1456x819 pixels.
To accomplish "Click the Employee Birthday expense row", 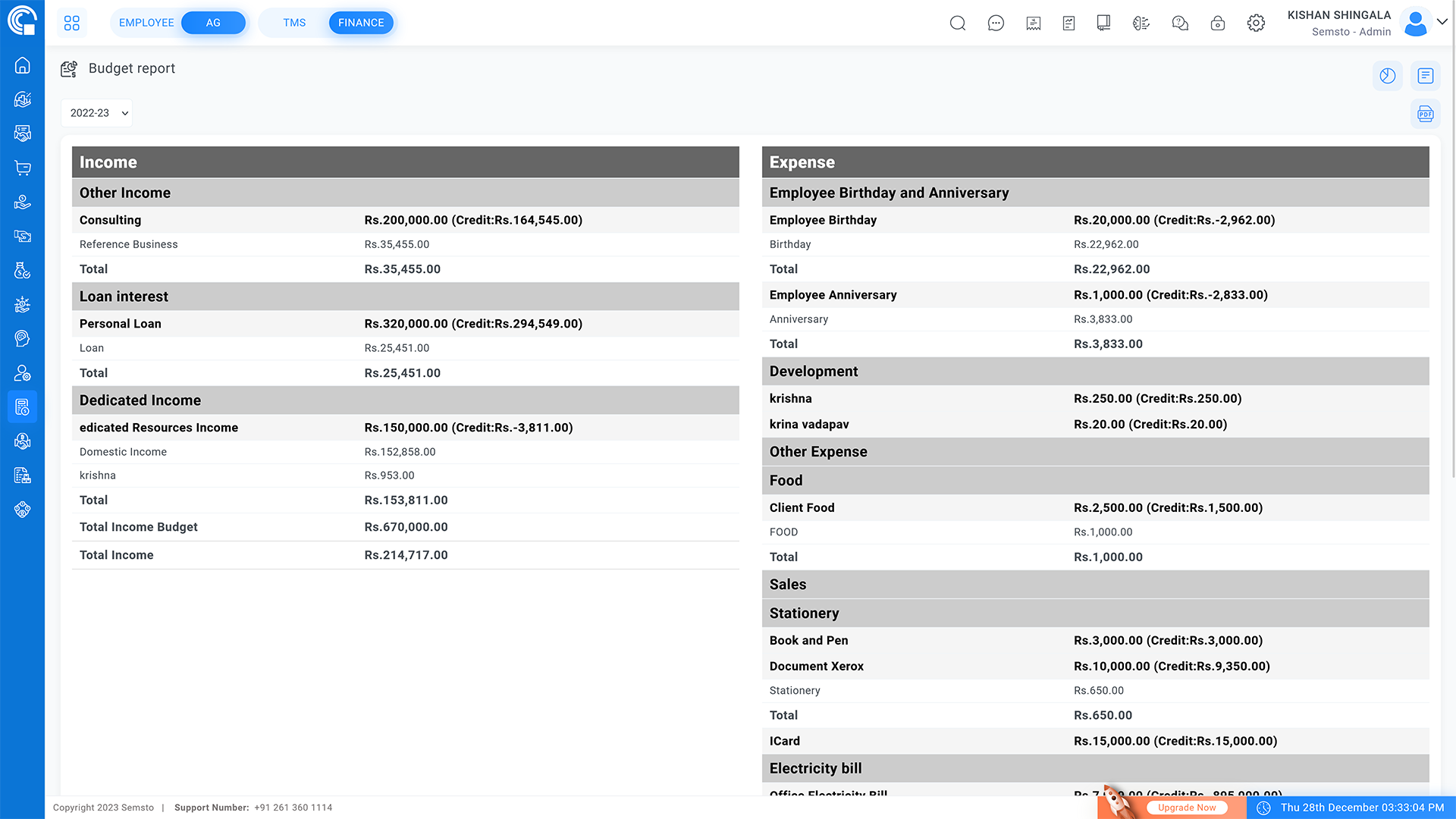I will (x=1096, y=220).
